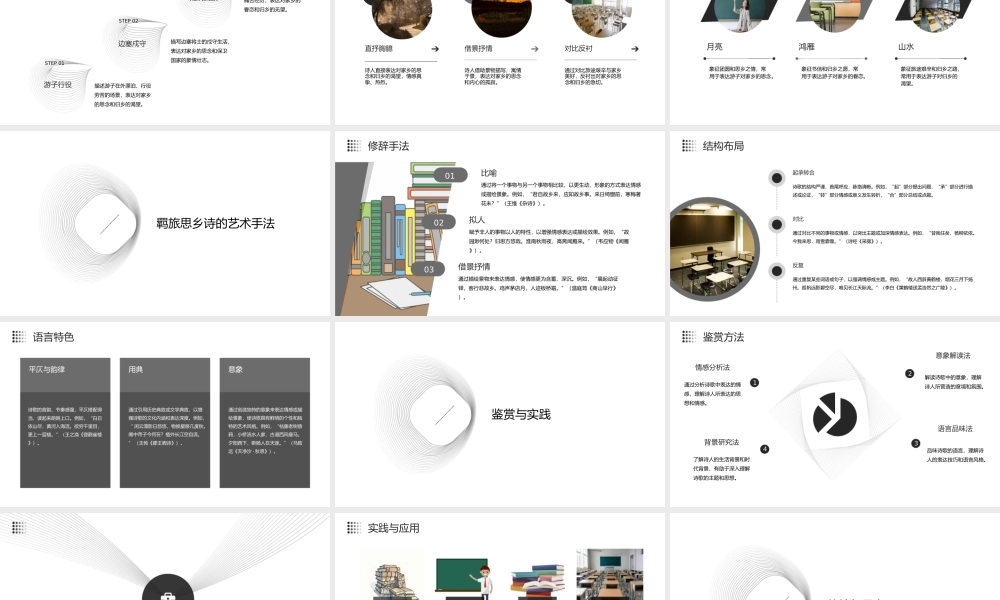Image resolution: width=1000 pixels, height=600 pixels.
Task: Click the number 2 bullet by 意象解读法
Action: 910,374
